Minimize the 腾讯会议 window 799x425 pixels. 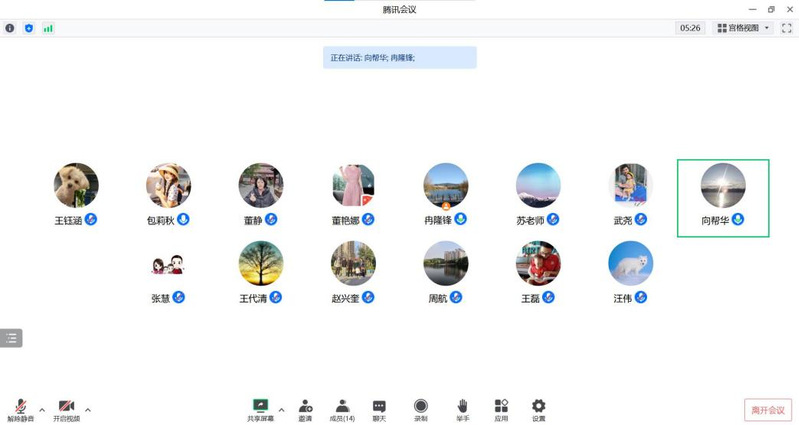(753, 9)
